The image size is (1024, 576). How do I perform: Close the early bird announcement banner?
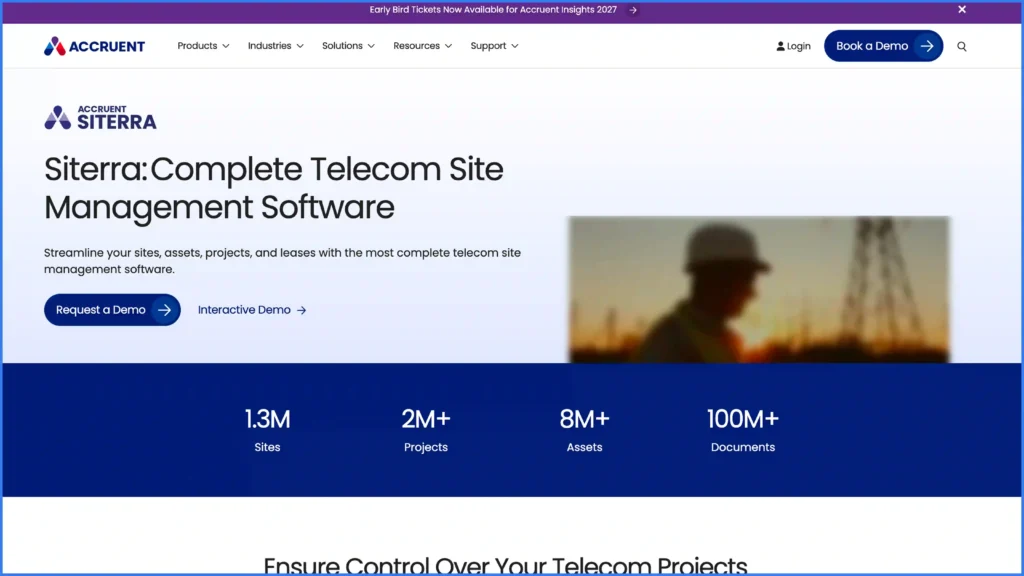click(x=961, y=9)
